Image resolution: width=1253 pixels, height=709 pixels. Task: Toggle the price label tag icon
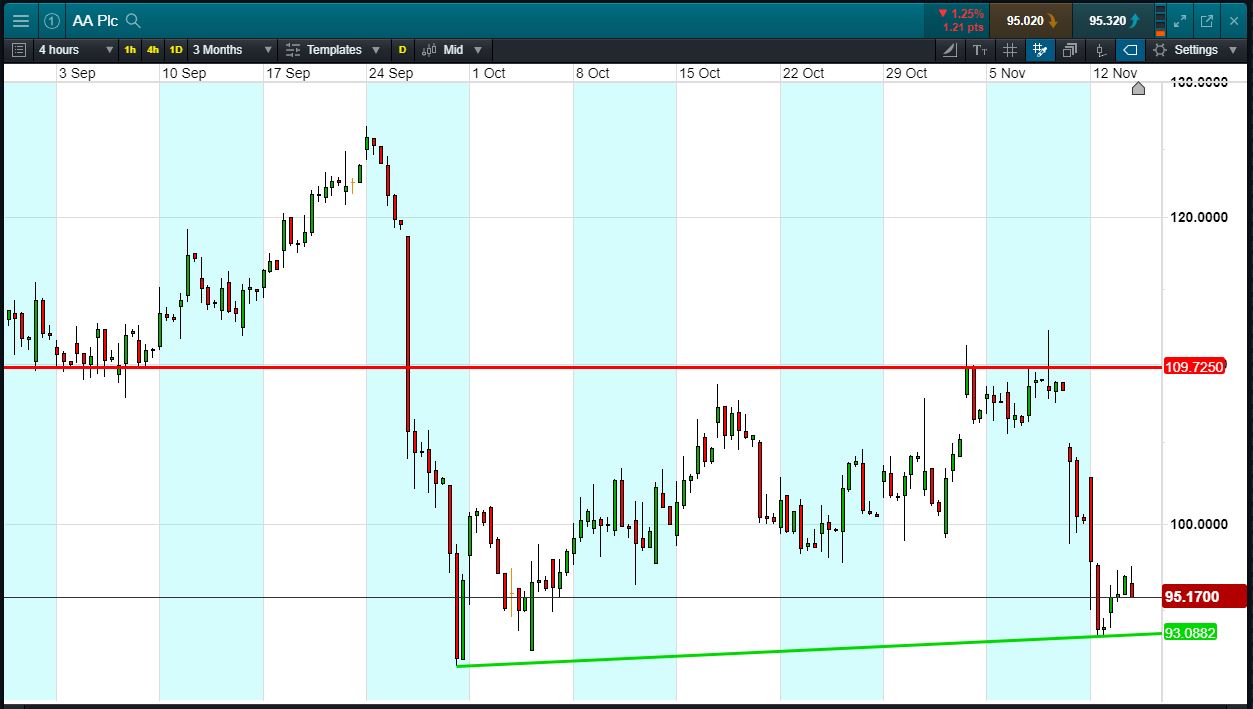[1130, 50]
